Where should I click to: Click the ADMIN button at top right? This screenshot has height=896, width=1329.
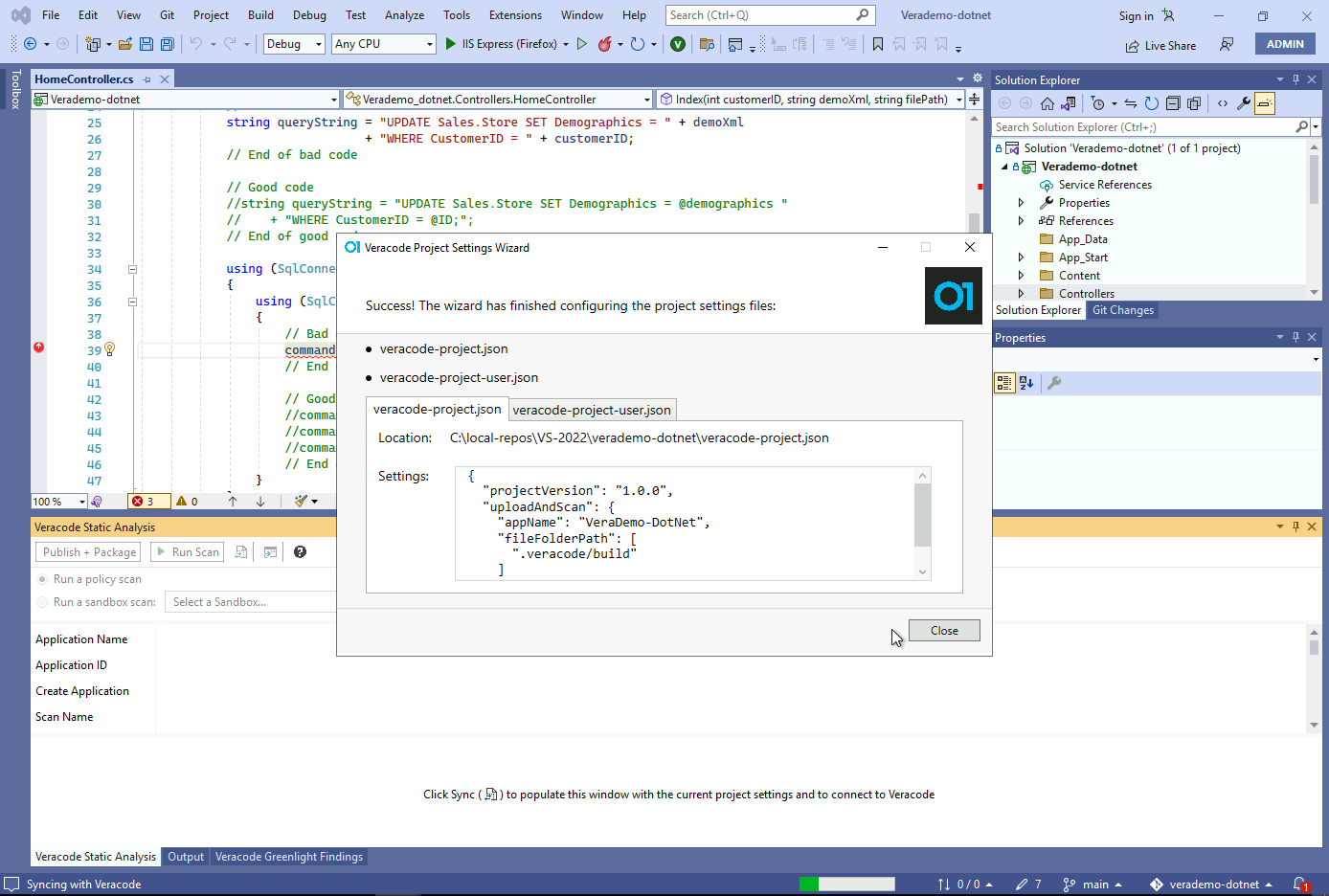point(1285,44)
